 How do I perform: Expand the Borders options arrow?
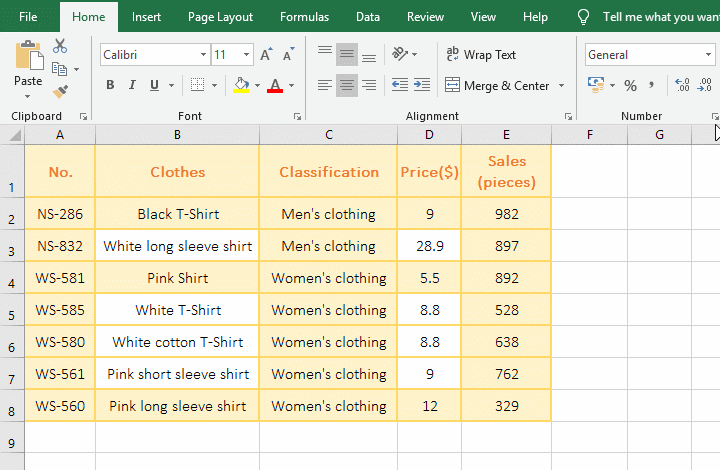pyautogui.click(x=214, y=85)
